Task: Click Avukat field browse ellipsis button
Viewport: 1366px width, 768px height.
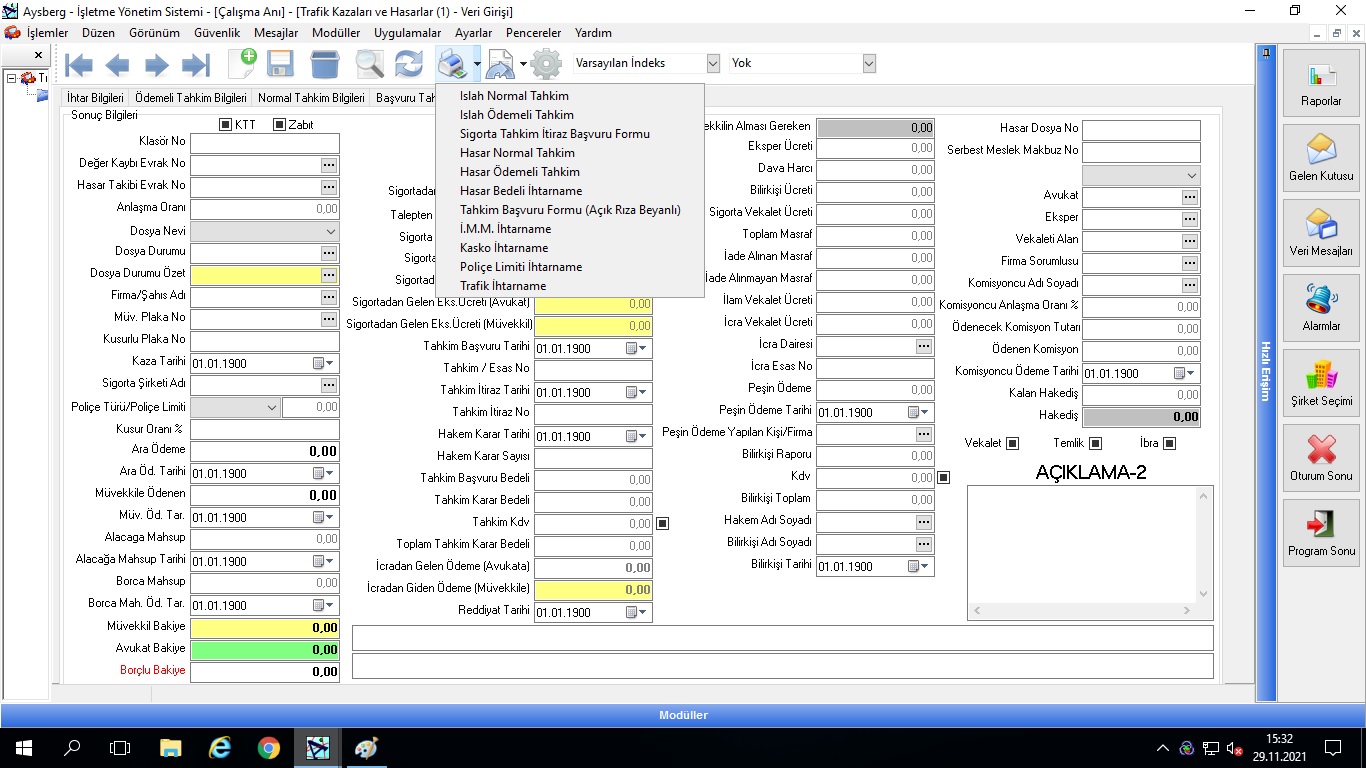Action: click(1189, 197)
